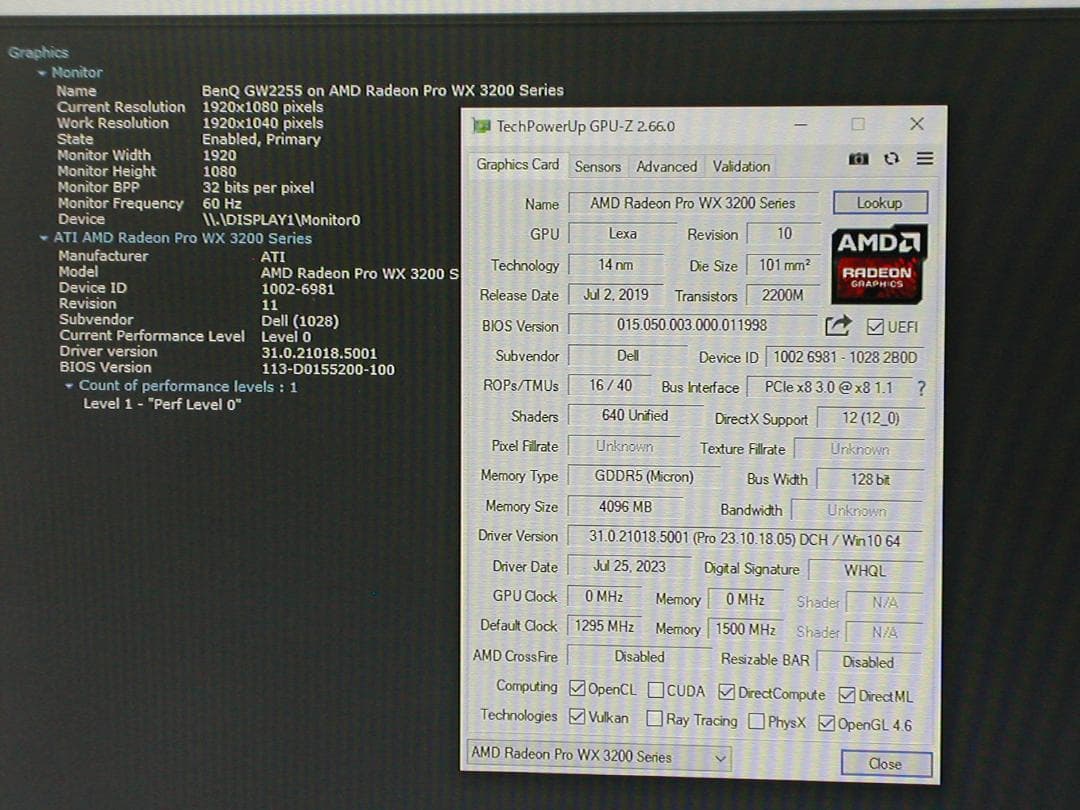This screenshot has height=810, width=1080.
Task: Toggle the Ray Tracing checkbox
Action: [654, 719]
